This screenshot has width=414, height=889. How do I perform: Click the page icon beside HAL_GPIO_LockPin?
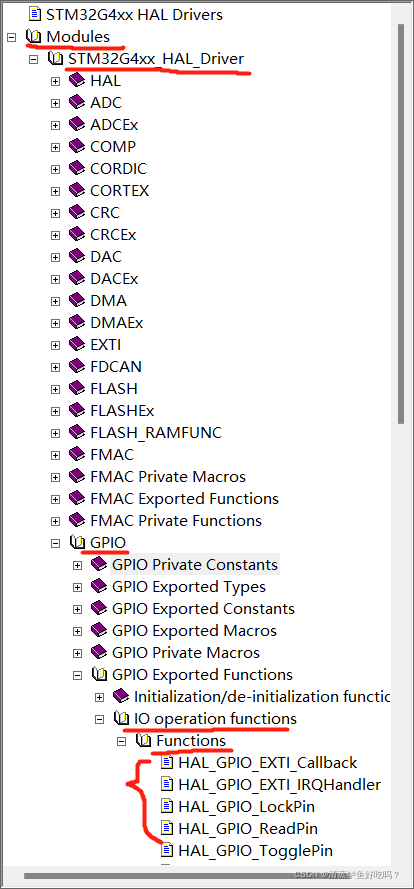(x=167, y=806)
